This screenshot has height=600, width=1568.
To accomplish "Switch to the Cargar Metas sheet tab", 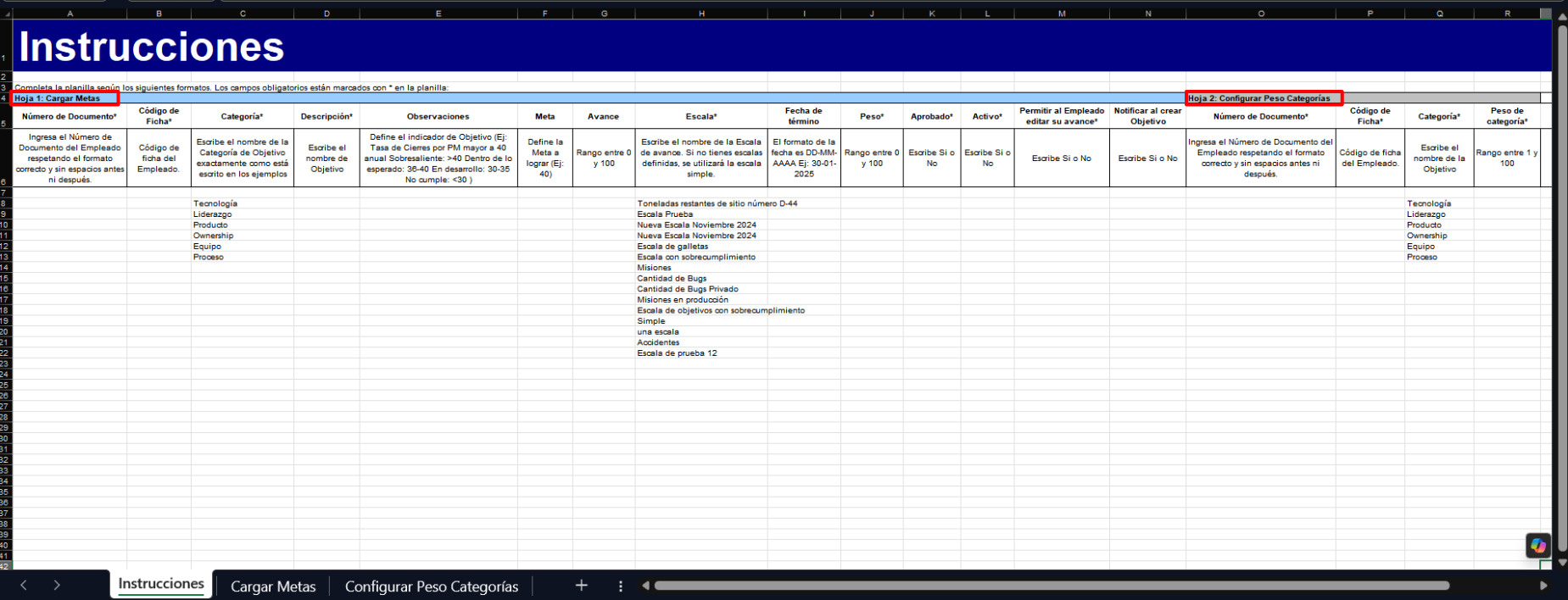I will click(273, 586).
